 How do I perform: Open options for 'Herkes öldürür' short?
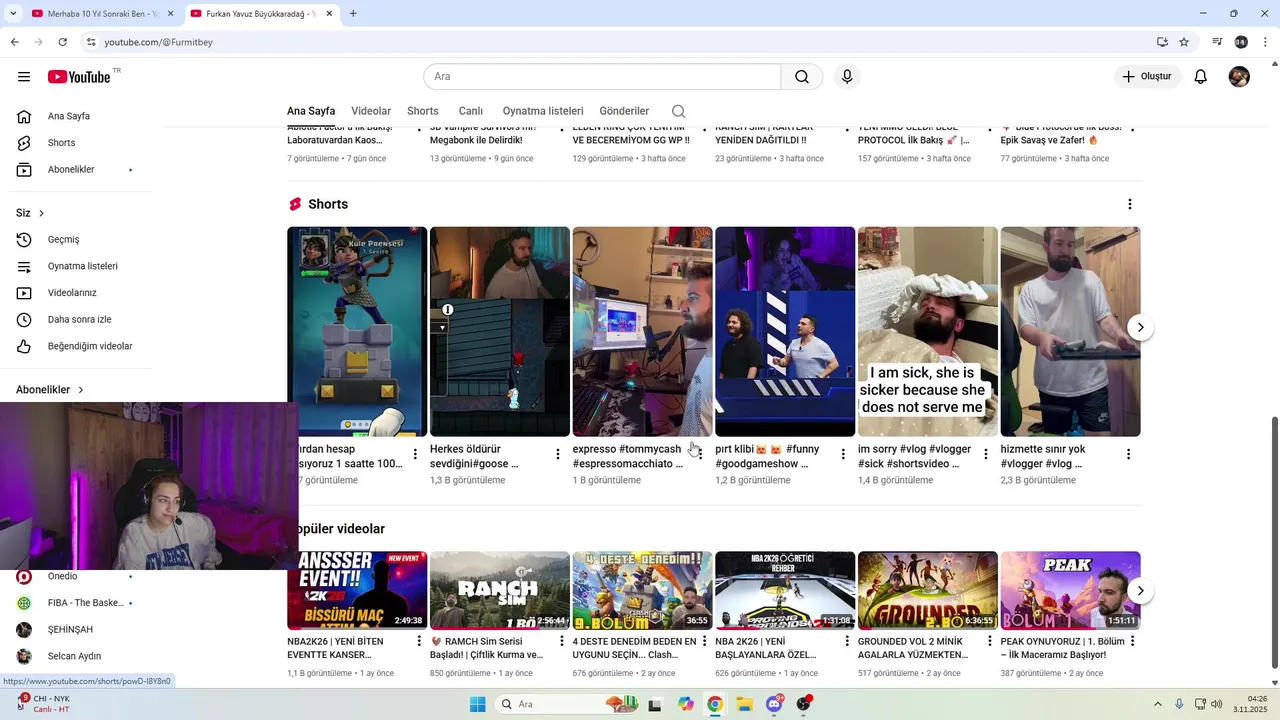(x=558, y=454)
